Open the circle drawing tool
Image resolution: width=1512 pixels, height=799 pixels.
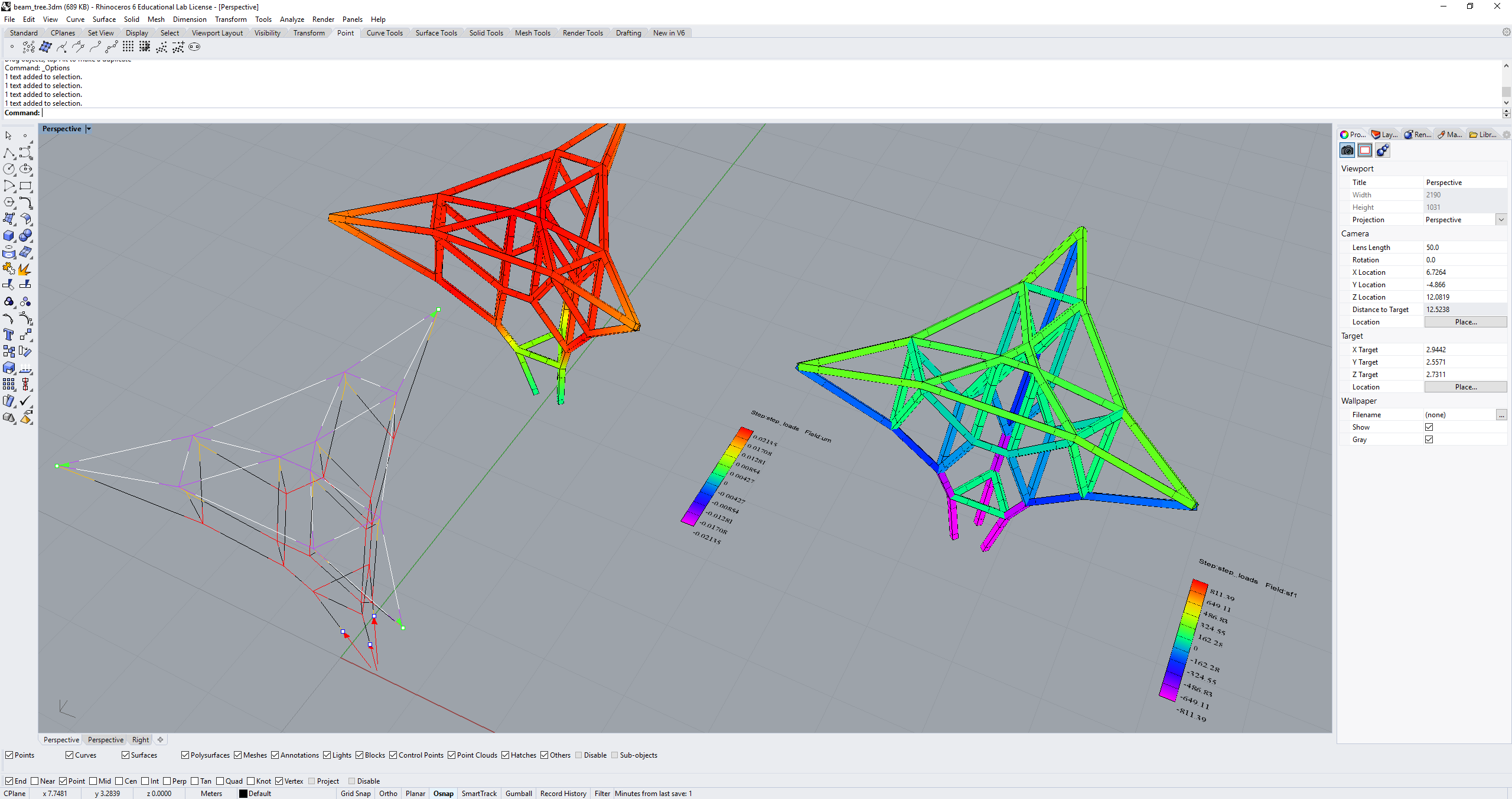click(9, 168)
